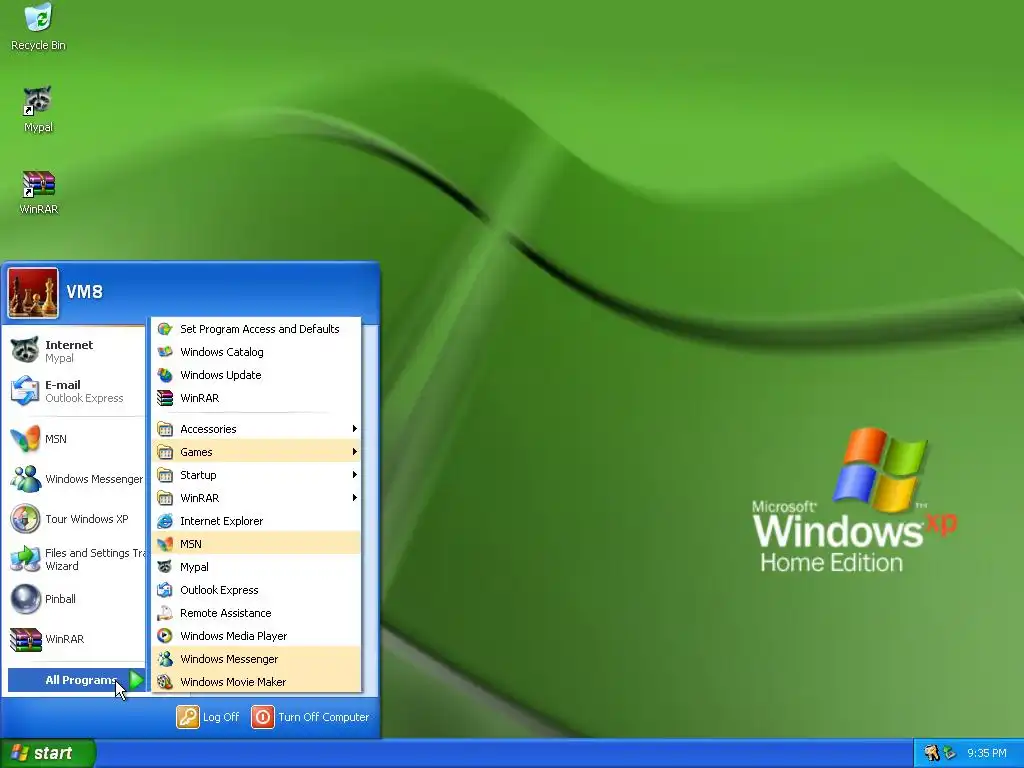Click the Startup folder icon
This screenshot has height=768, width=1024.
pyautogui.click(x=165, y=475)
